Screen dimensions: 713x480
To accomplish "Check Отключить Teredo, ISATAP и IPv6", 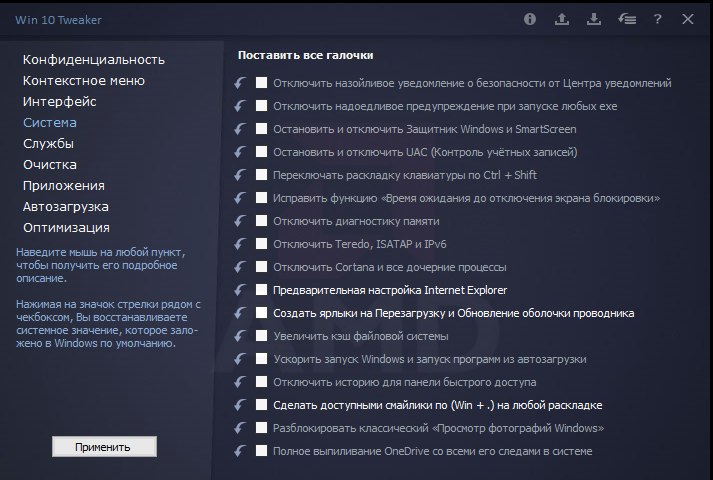I will coord(261,243).
